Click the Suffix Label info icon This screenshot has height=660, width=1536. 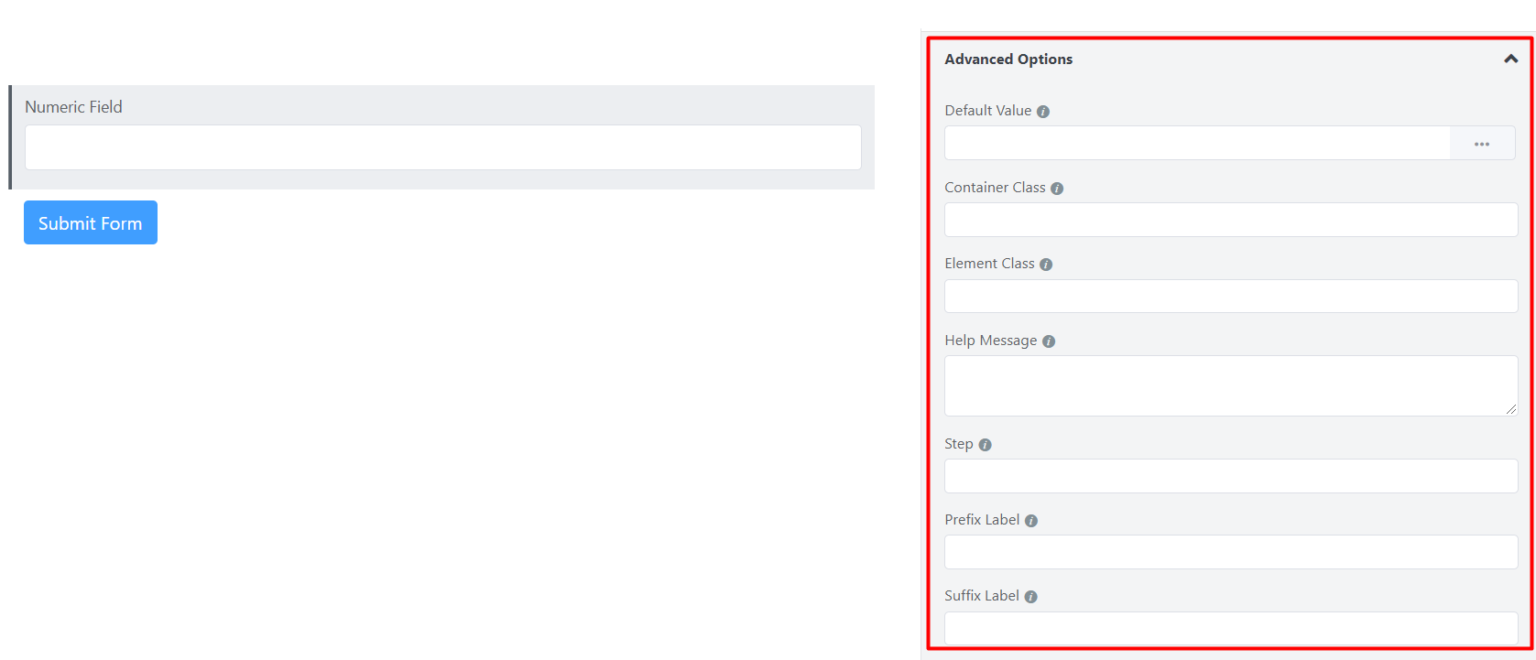[x=1030, y=595]
